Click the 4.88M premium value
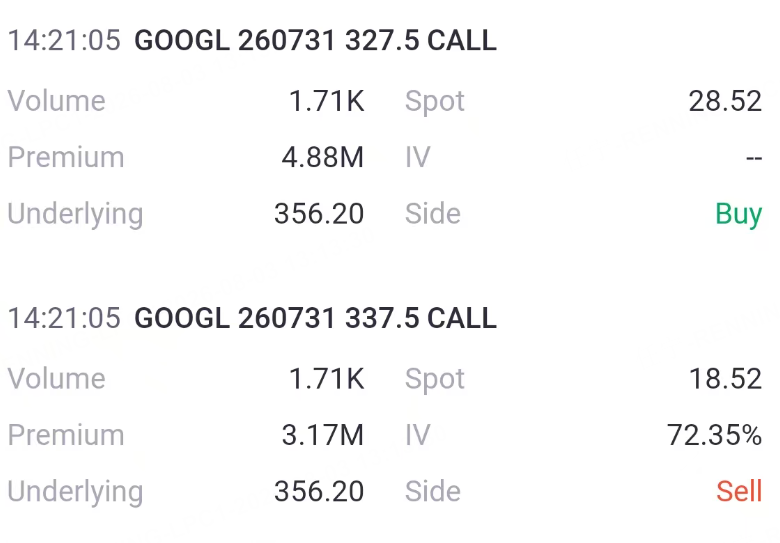 pos(323,157)
